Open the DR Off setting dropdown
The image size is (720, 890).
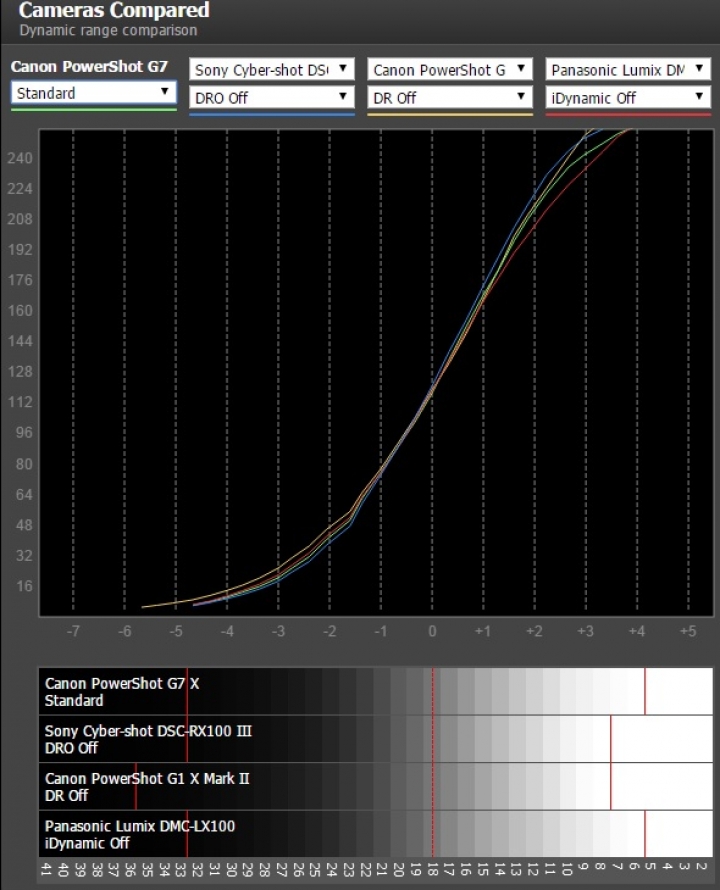[x=450, y=98]
